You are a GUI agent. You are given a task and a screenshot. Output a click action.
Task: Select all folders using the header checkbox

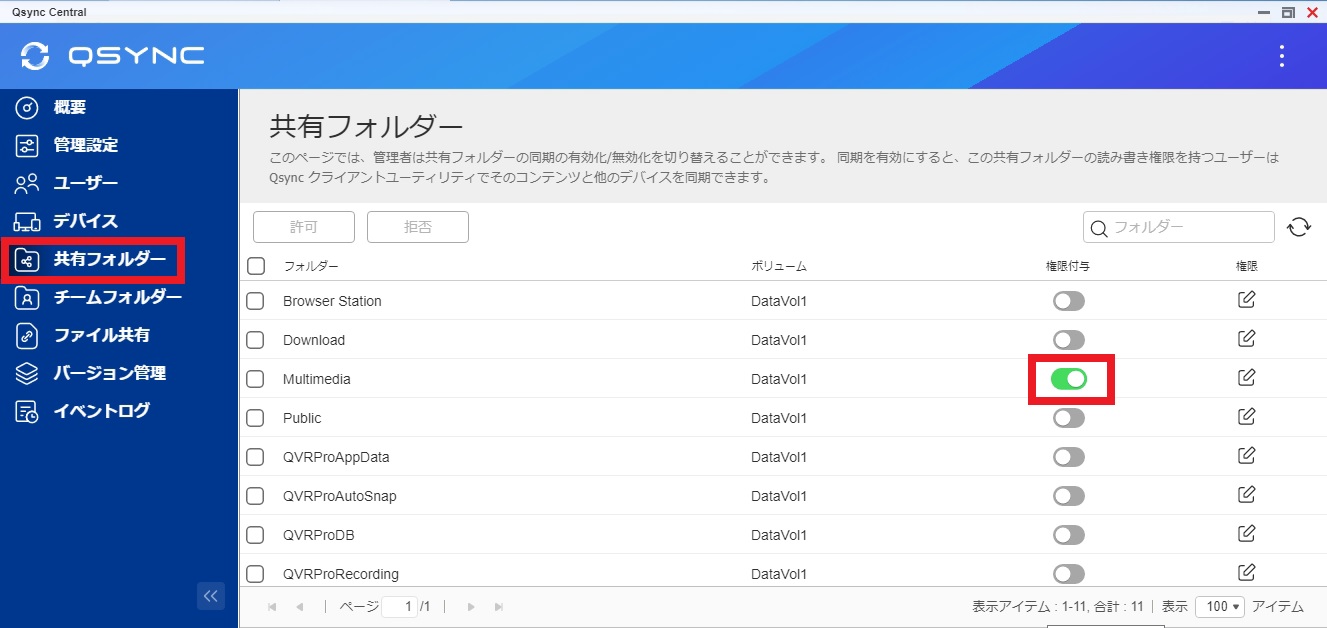[255, 265]
